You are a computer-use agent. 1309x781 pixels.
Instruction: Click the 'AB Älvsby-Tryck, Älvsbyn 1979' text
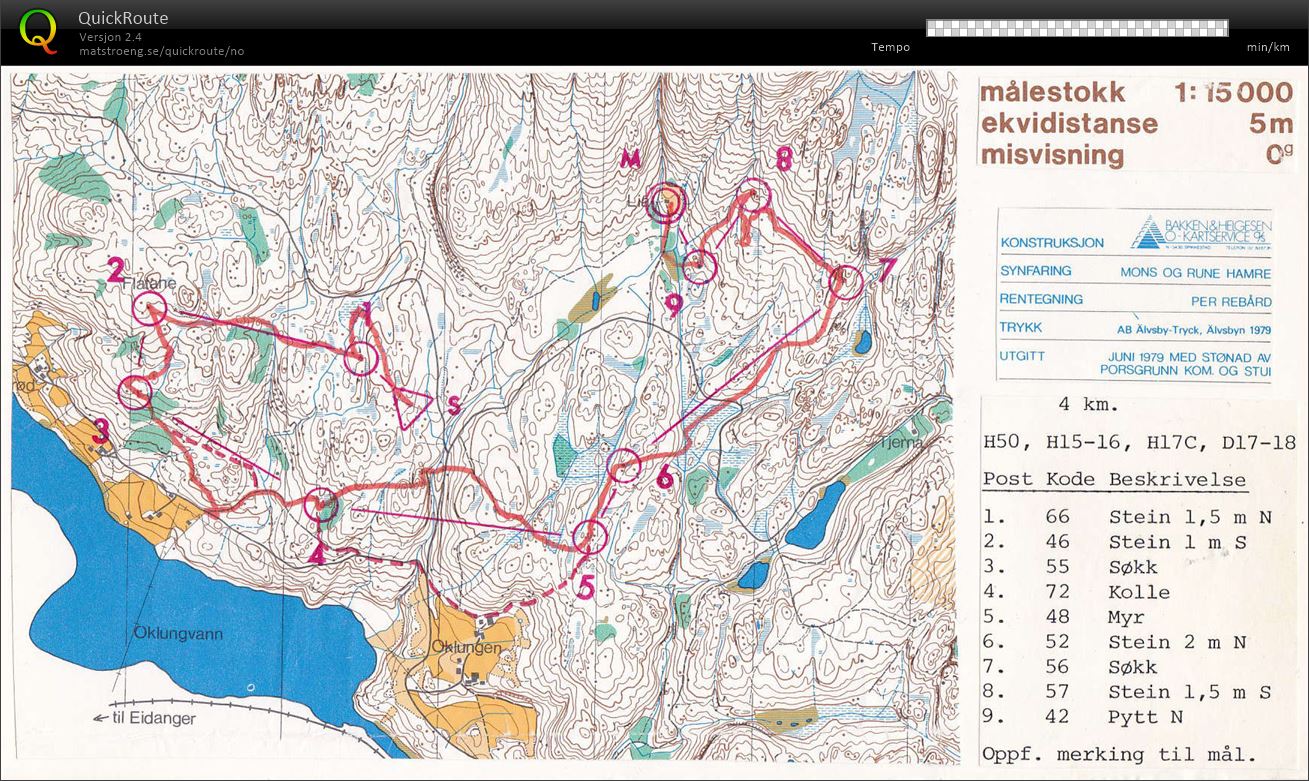pos(1194,328)
